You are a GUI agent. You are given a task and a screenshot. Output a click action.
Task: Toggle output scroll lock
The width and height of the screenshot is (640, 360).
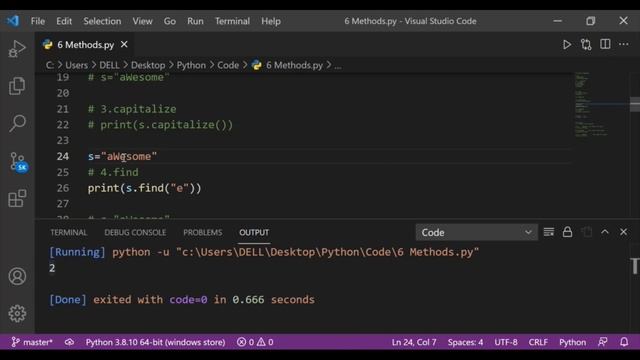point(567,232)
